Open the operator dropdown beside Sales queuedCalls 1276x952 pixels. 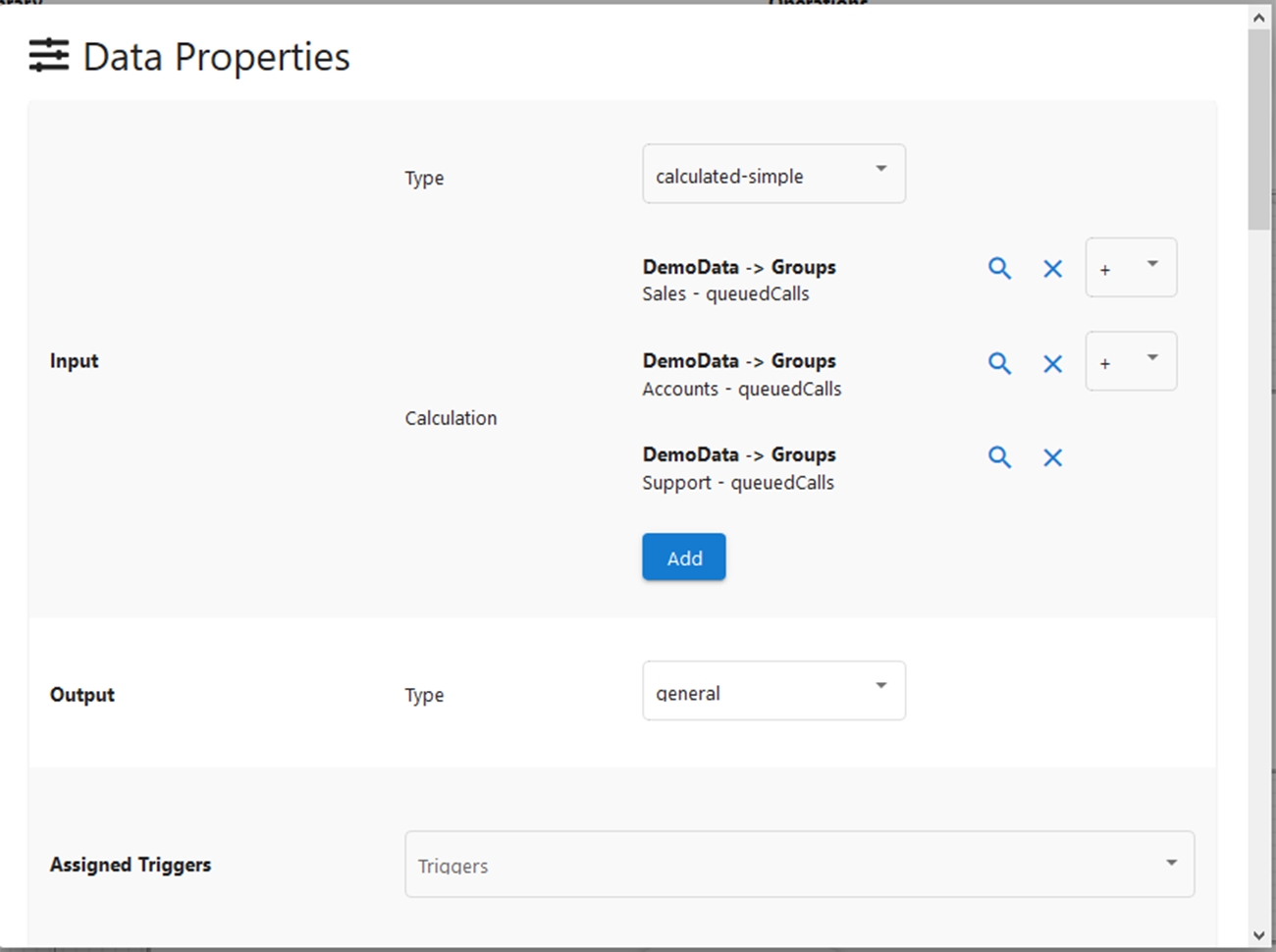(1131, 267)
